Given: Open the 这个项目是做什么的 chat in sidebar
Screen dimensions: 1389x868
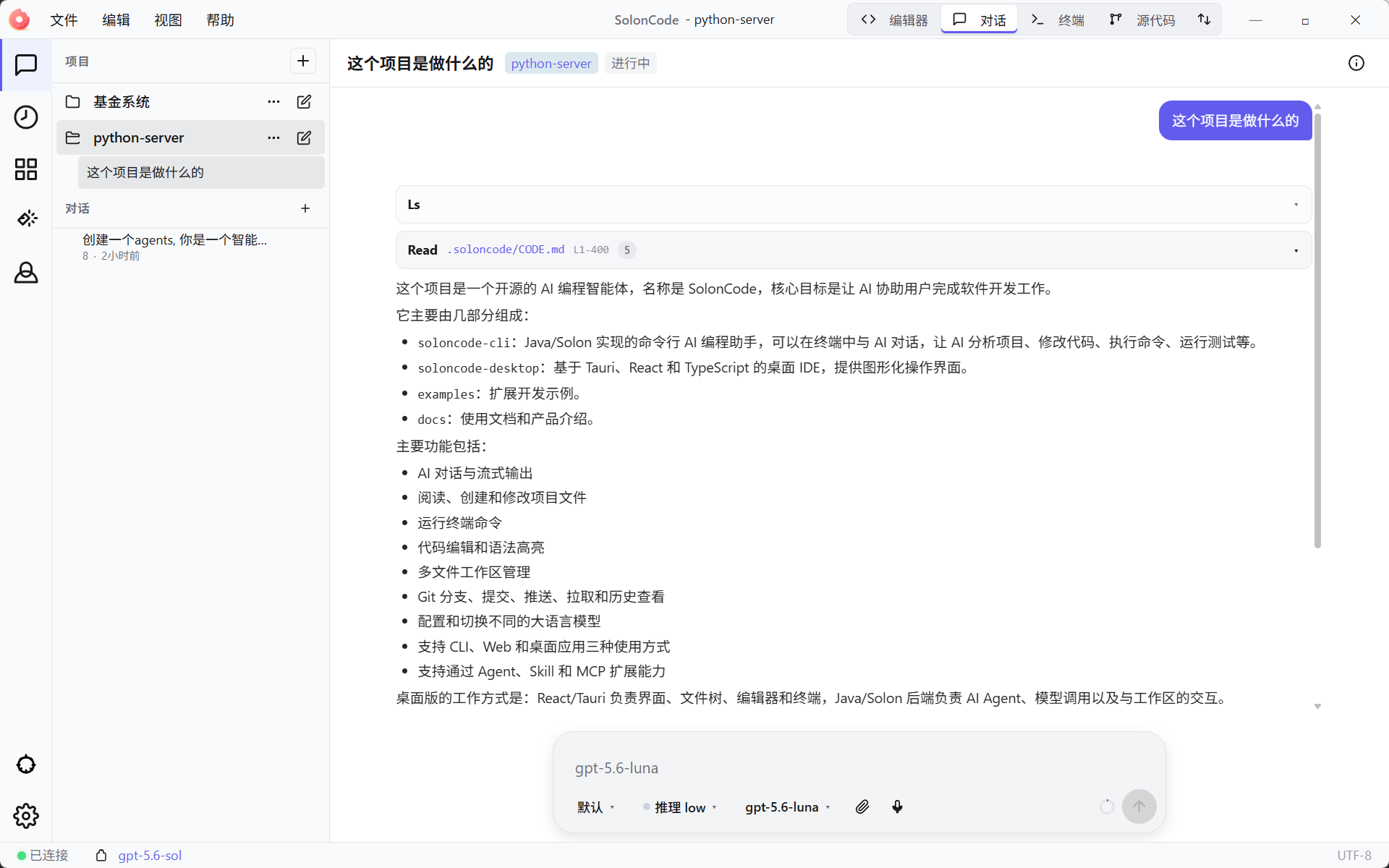Looking at the screenshot, I should (201, 173).
